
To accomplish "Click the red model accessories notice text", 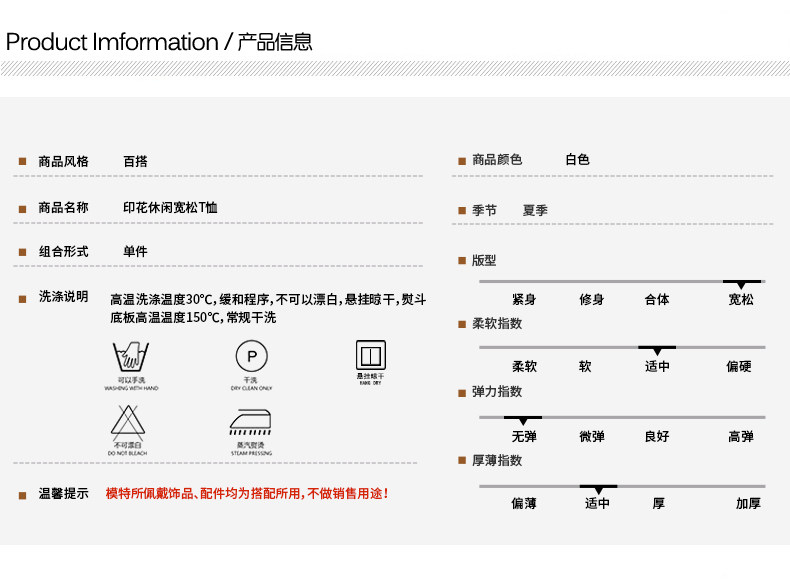I will click(x=247, y=493).
